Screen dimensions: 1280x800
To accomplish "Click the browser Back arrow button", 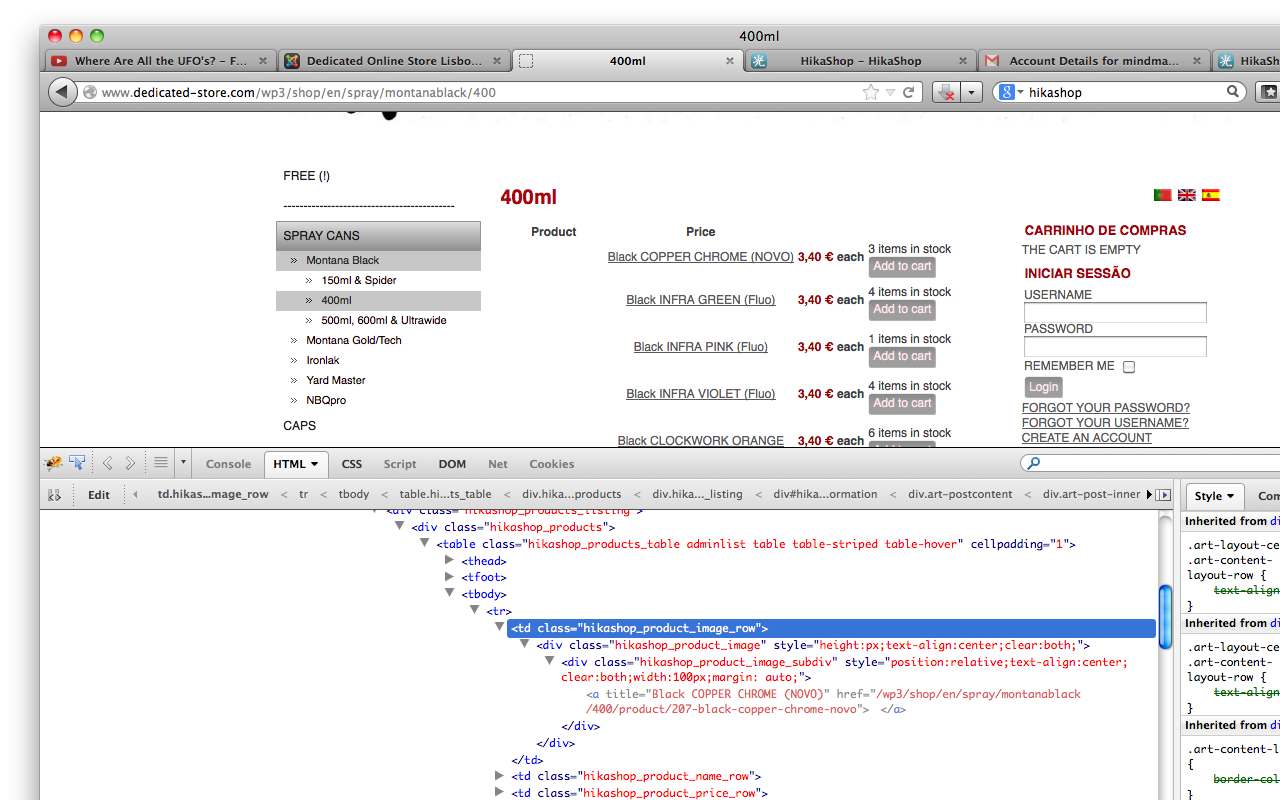I will 62,92.
